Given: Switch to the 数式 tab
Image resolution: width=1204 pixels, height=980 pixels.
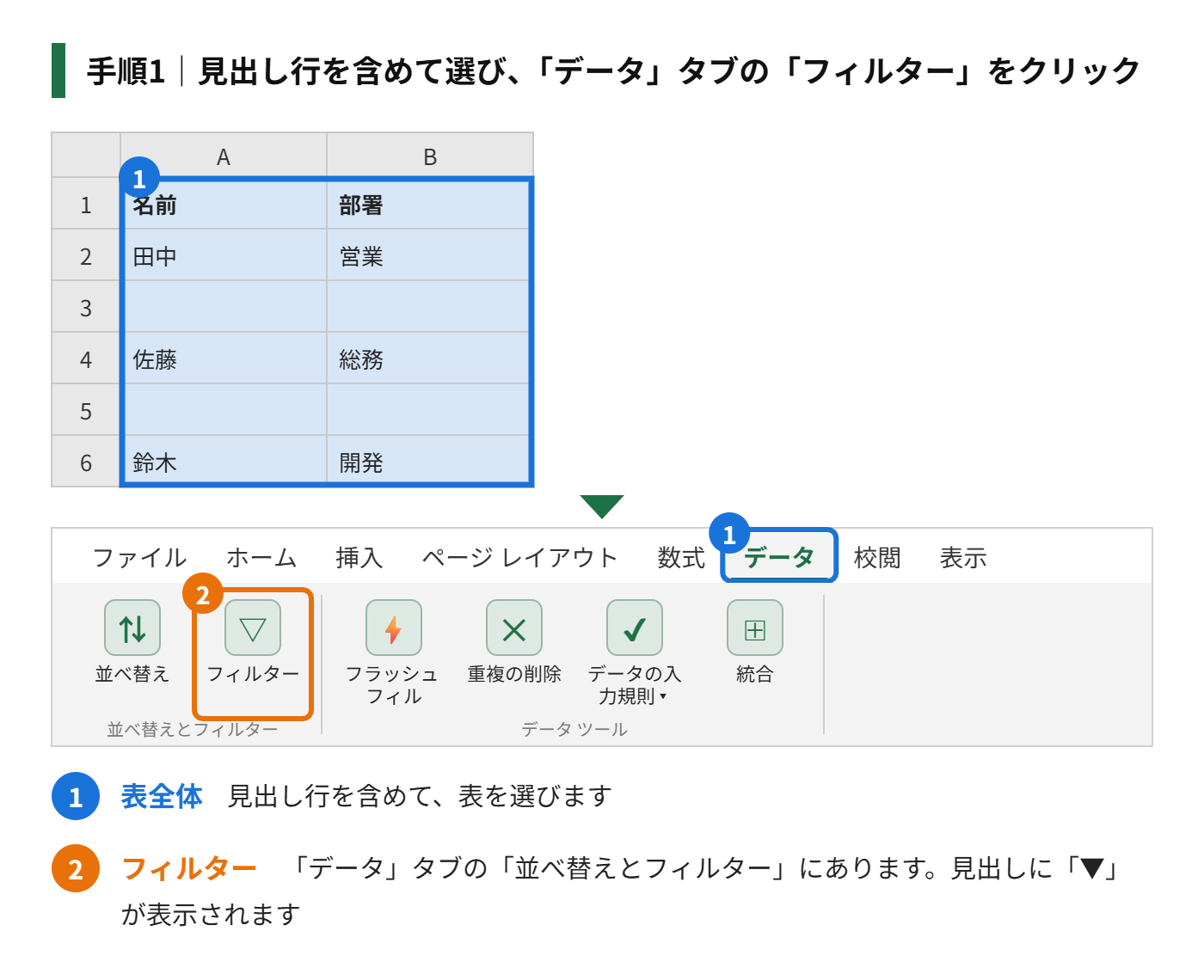Looking at the screenshot, I should coord(681,558).
